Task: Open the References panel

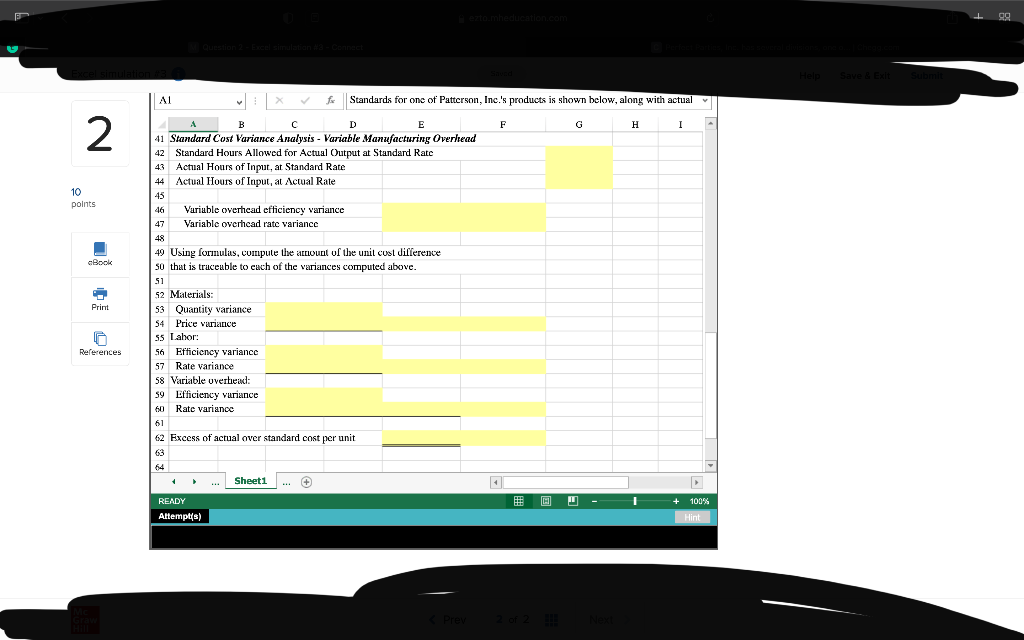Action: [x=99, y=343]
